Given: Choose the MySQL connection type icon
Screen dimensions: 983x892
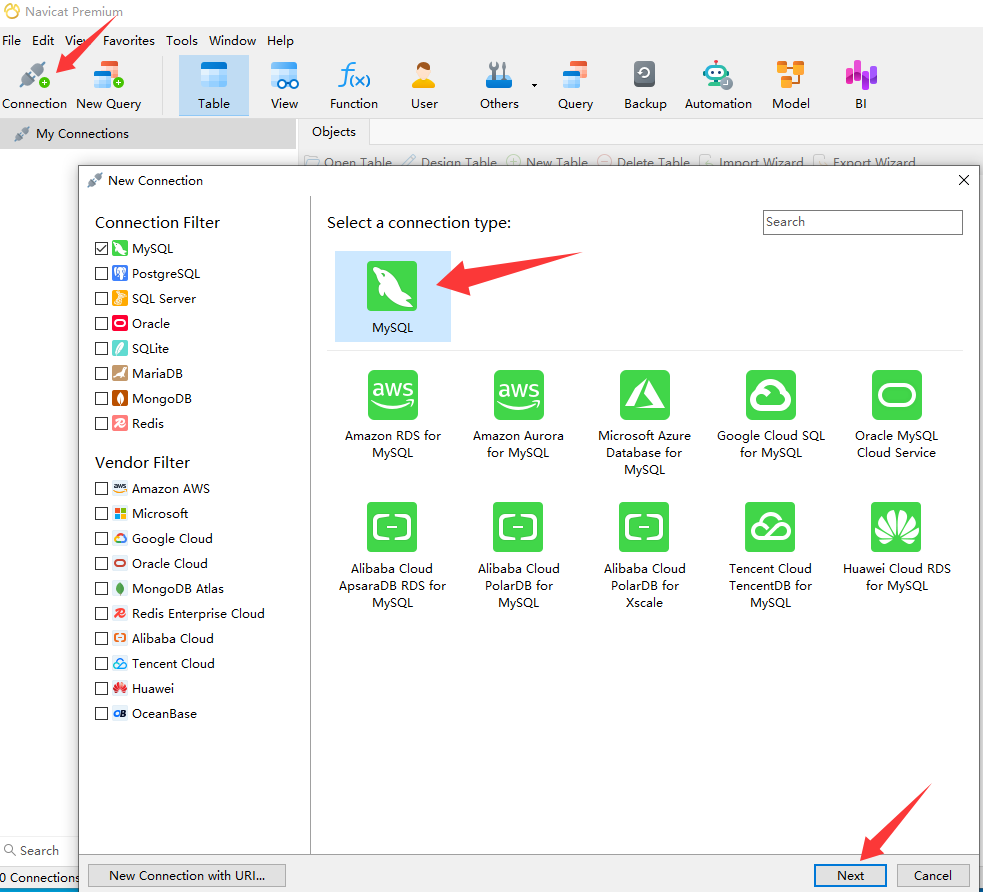Looking at the screenshot, I should click(x=392, y=296).
